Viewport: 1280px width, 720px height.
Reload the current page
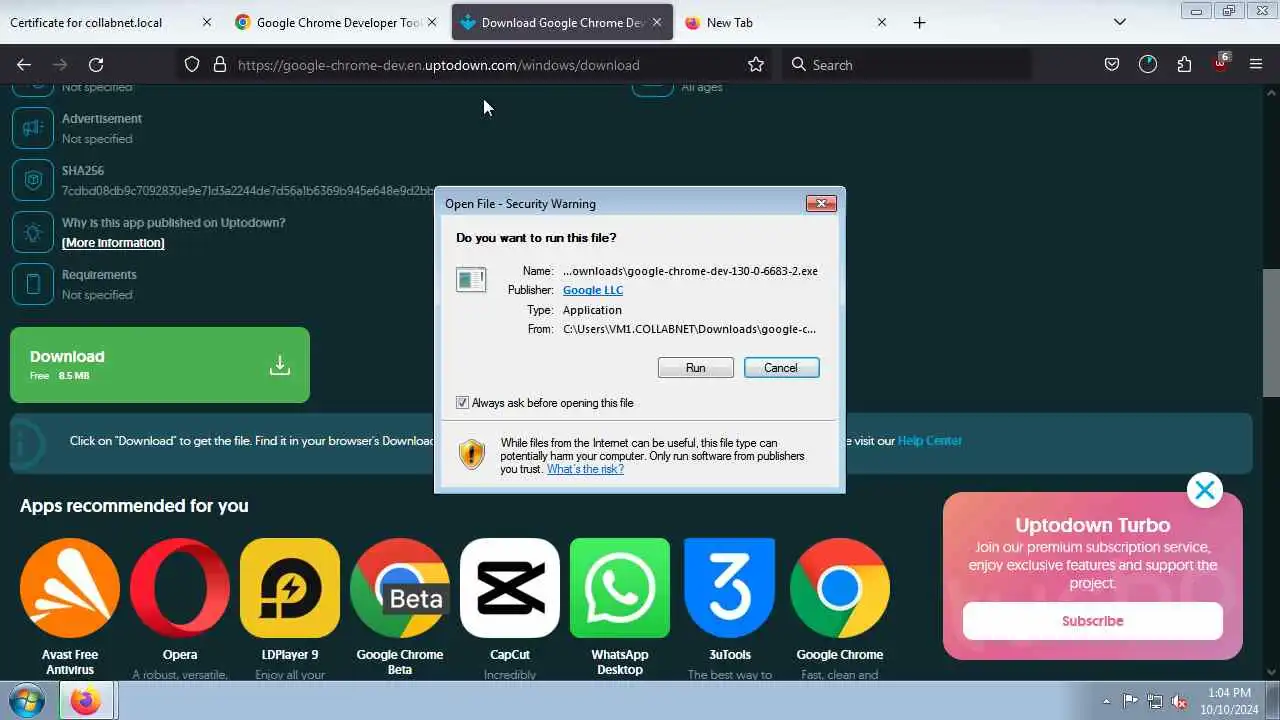coord(96,65)
